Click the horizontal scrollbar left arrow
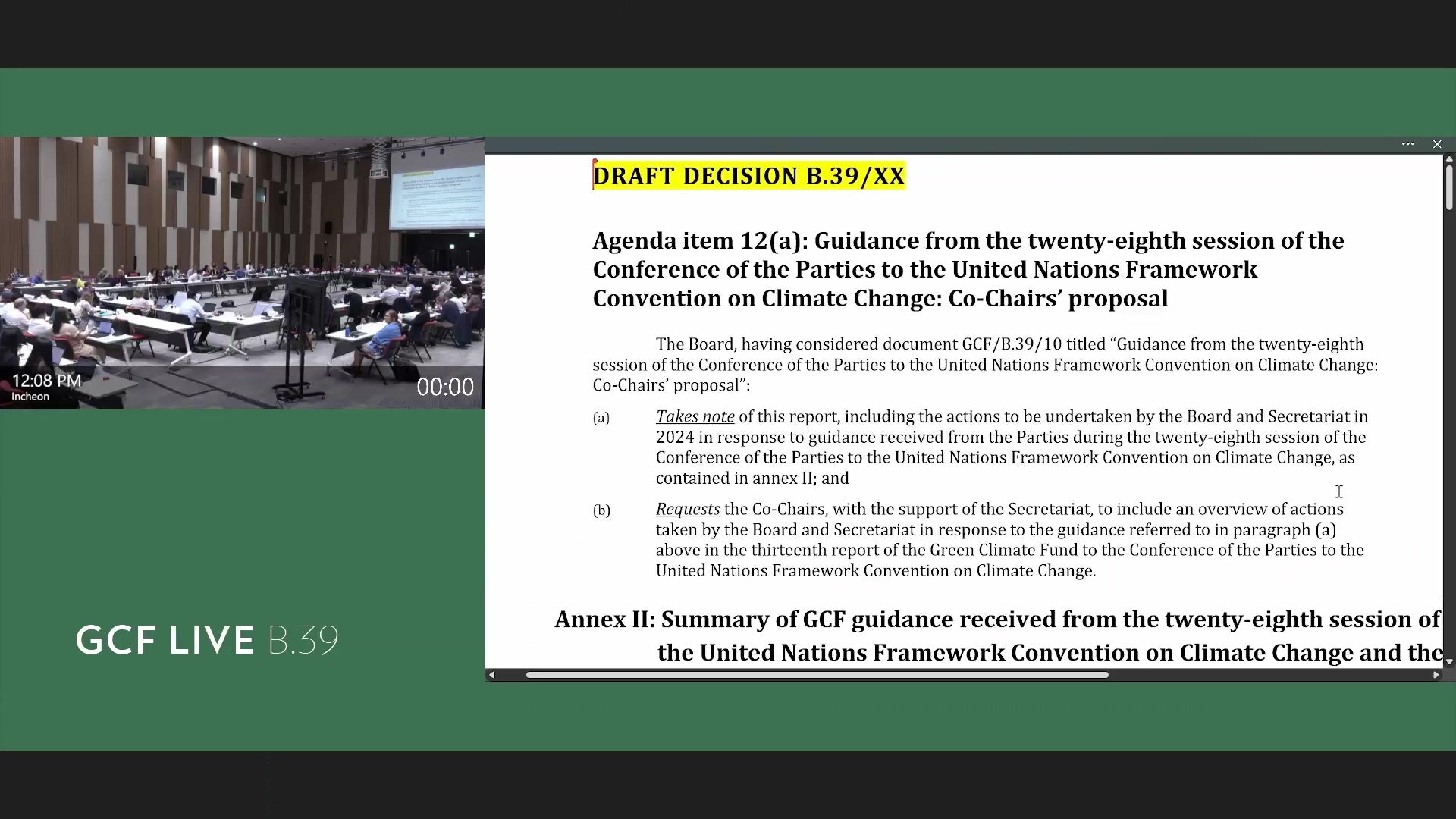 [492, 675]
